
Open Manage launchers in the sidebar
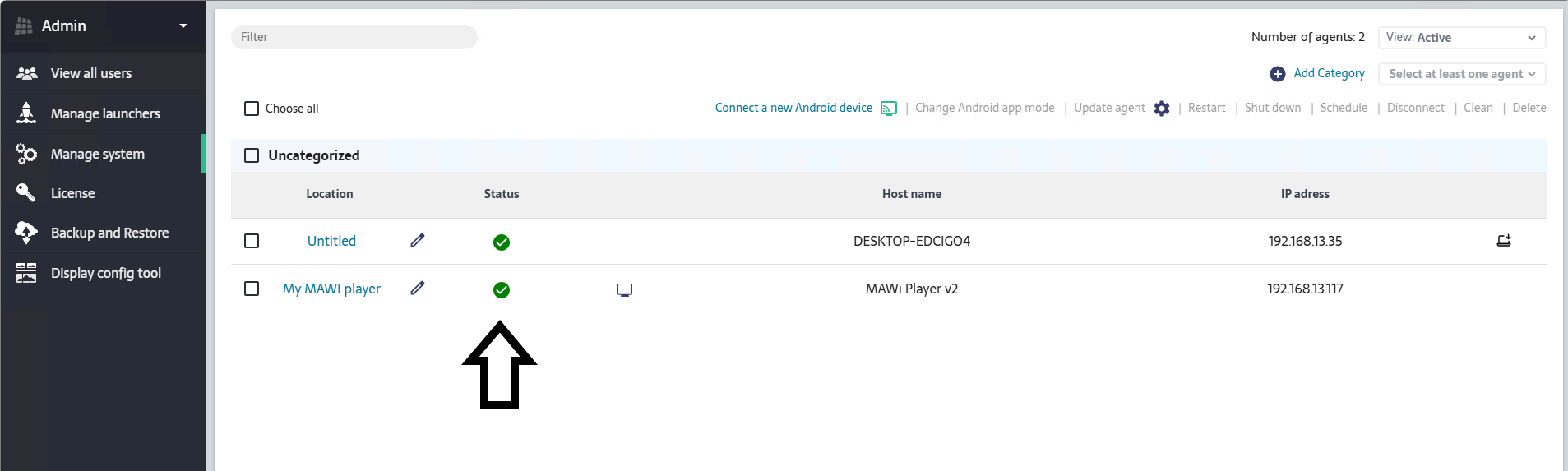pos(105,113)
